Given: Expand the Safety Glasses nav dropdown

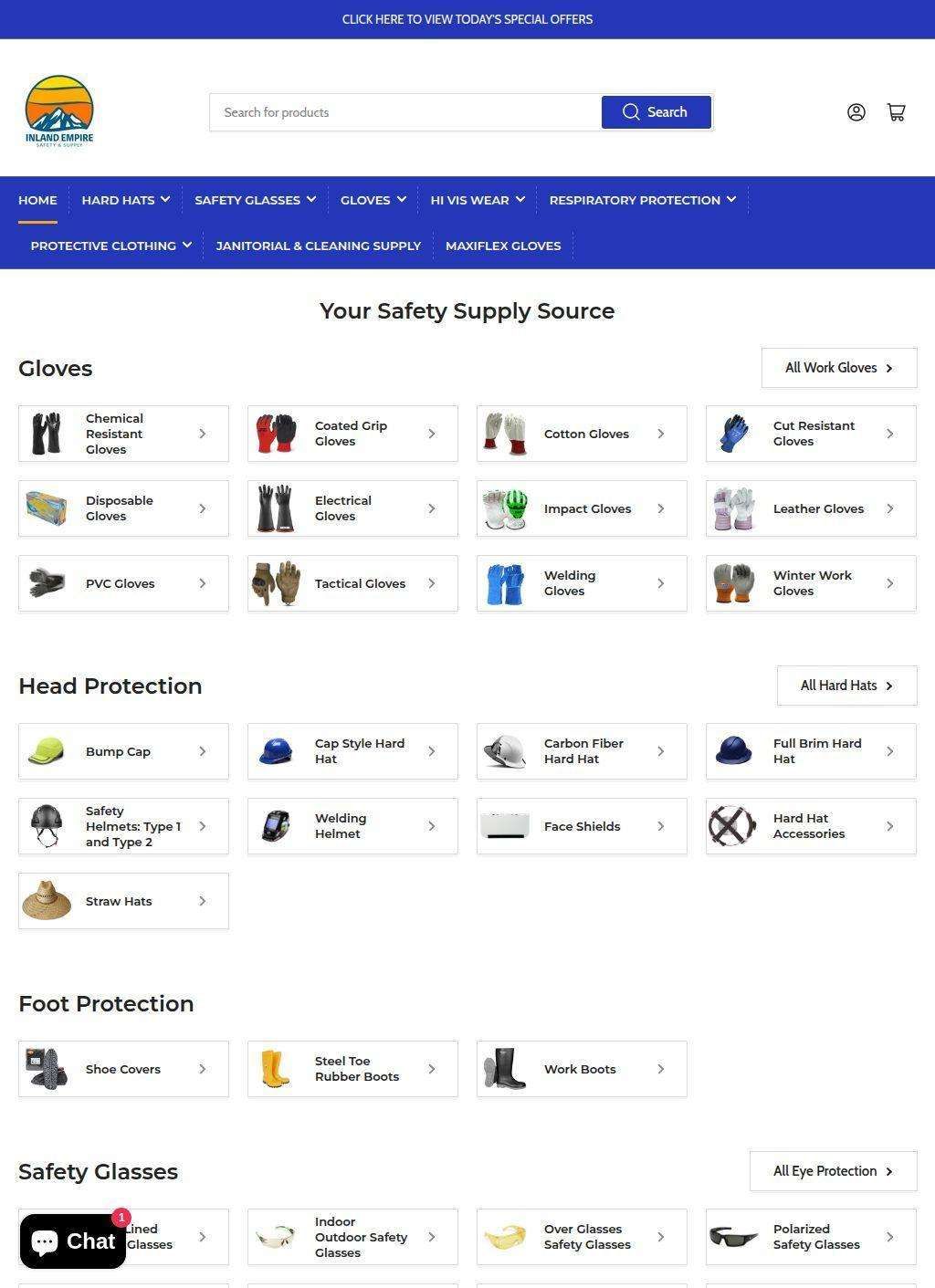Looking at the screenshot, I should coord(255,200).
